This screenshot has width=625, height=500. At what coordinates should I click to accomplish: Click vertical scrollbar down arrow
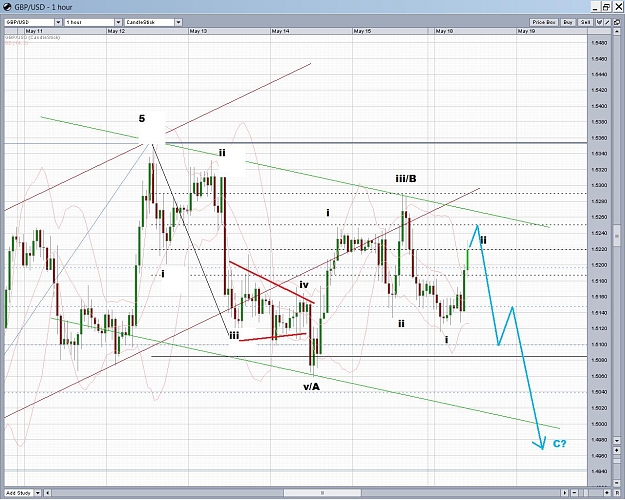click(x=617, y=441)
